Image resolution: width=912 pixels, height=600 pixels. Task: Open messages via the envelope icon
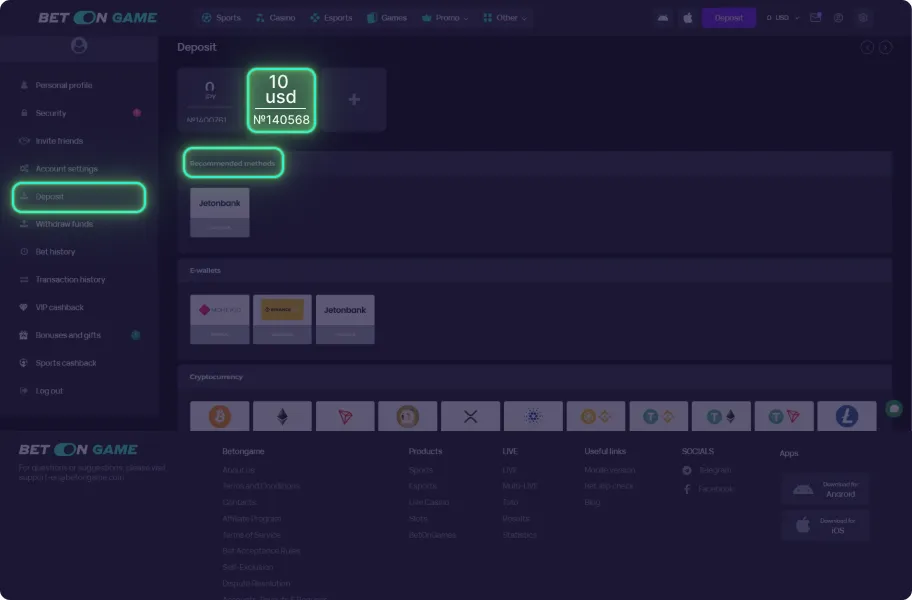pos(814,17)
